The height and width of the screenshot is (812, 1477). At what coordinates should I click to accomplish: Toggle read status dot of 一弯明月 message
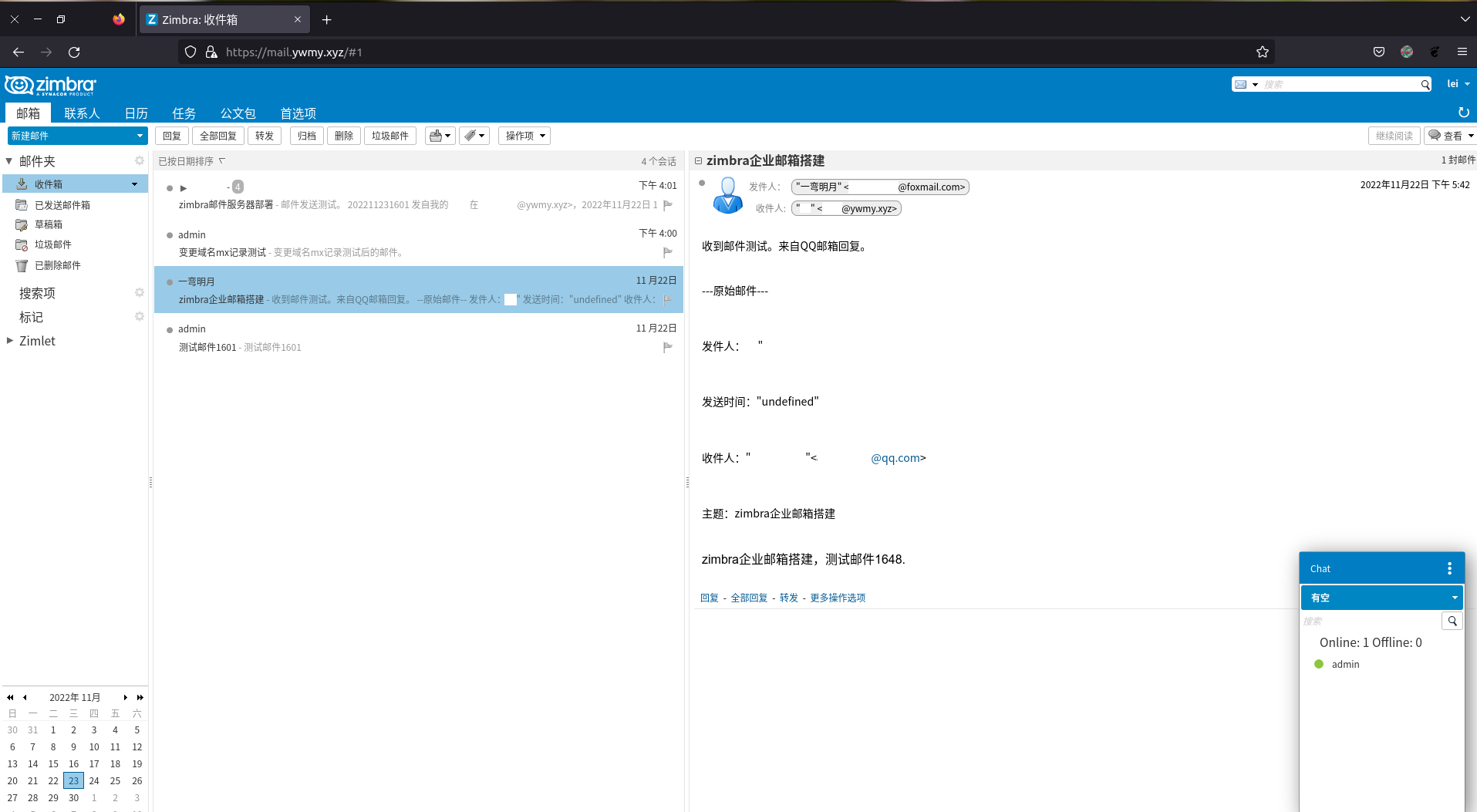(170, 282)
